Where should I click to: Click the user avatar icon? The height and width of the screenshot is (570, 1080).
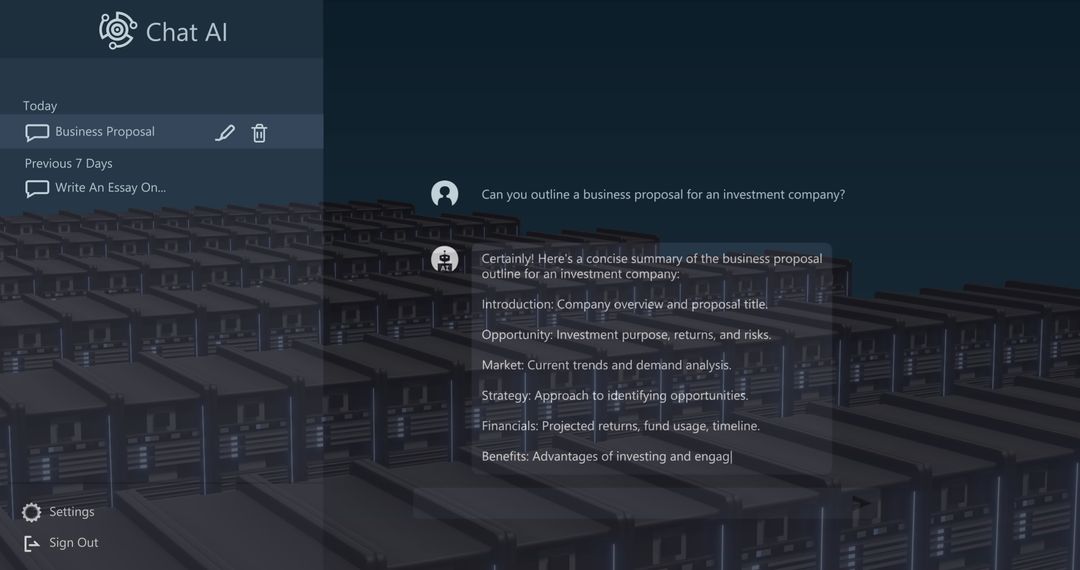click(445, 193)
